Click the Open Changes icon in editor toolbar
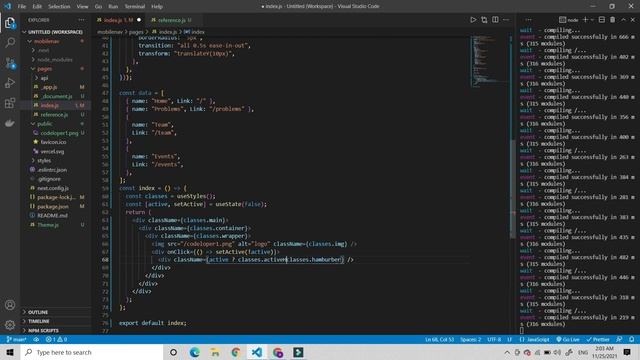The image size is (640, 360). [484, 20]
